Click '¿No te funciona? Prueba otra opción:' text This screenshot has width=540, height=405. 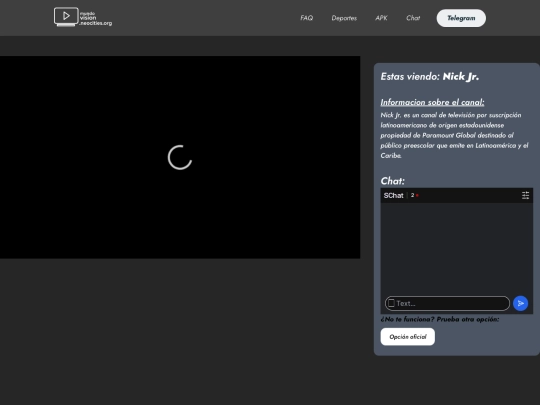tap(440, 319)
